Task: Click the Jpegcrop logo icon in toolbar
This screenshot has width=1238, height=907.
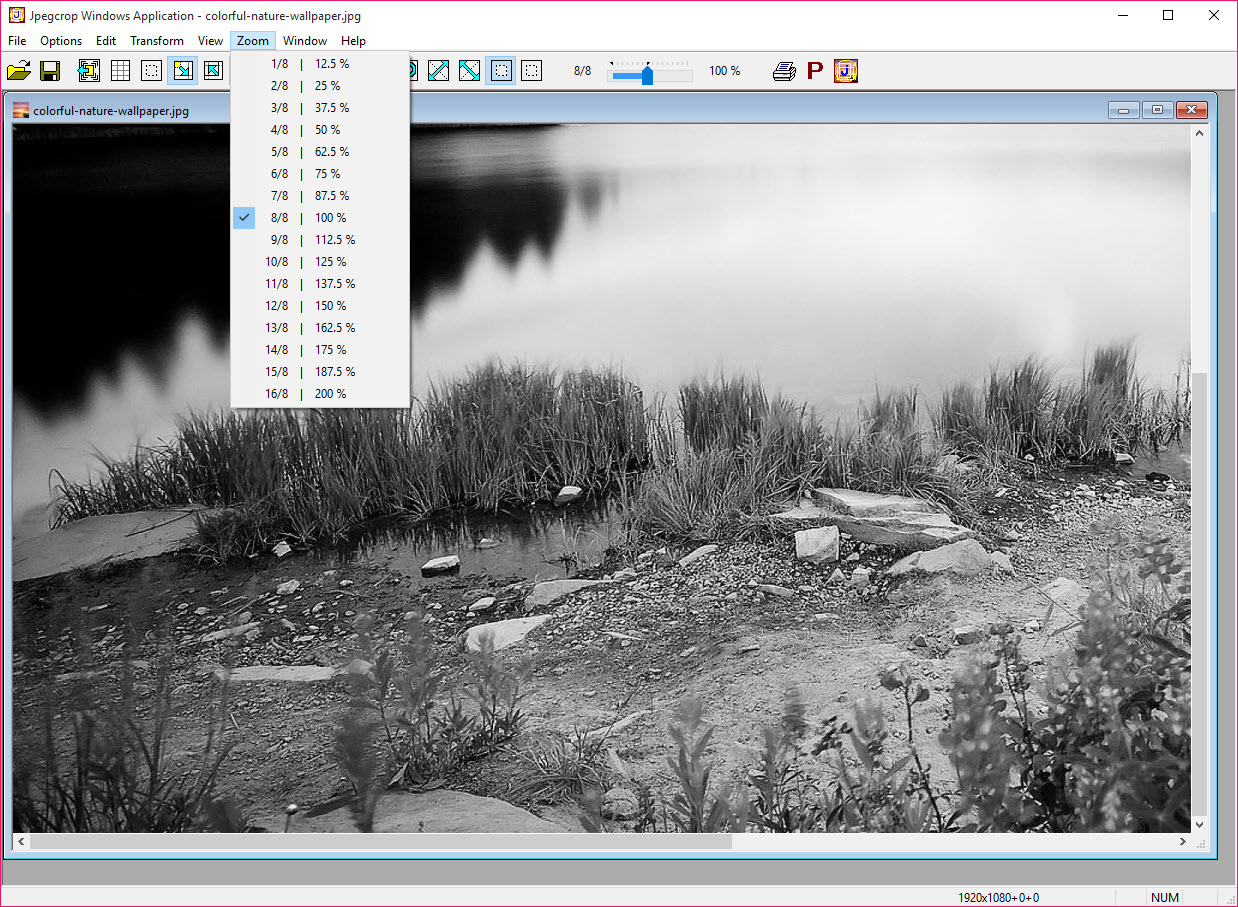Action: tap(846, 71)
